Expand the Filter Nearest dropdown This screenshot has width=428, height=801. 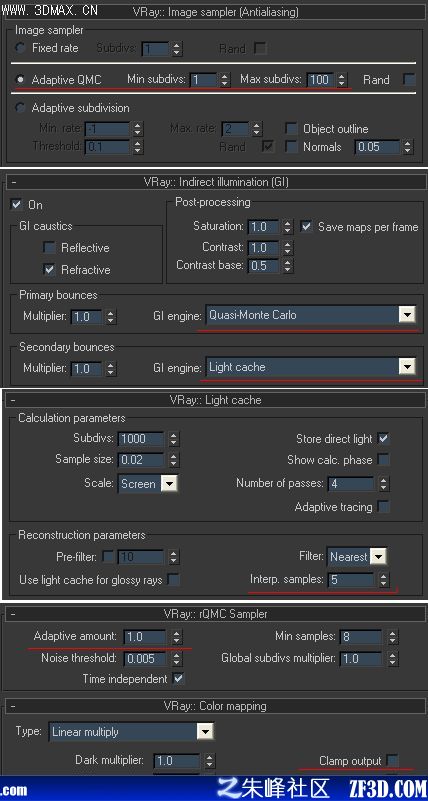click(378, 556)
